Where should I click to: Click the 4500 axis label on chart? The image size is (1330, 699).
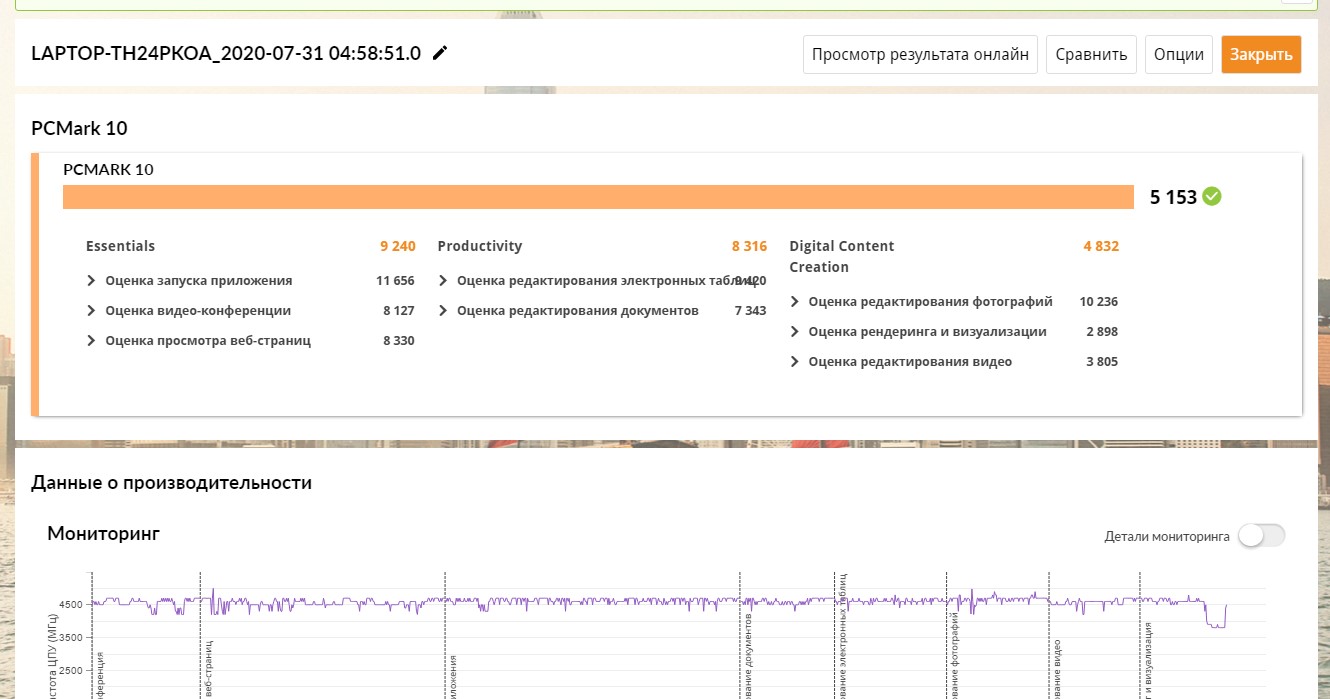[x=71, y=605]
